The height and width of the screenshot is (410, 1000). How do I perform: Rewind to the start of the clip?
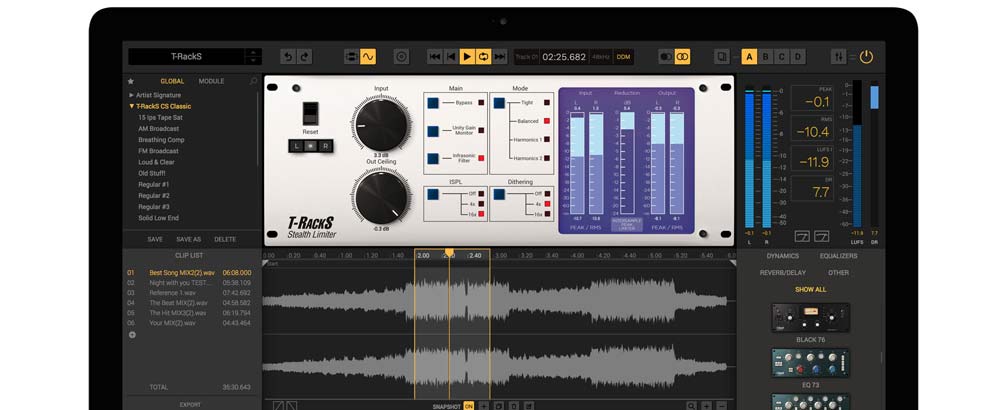451,57
